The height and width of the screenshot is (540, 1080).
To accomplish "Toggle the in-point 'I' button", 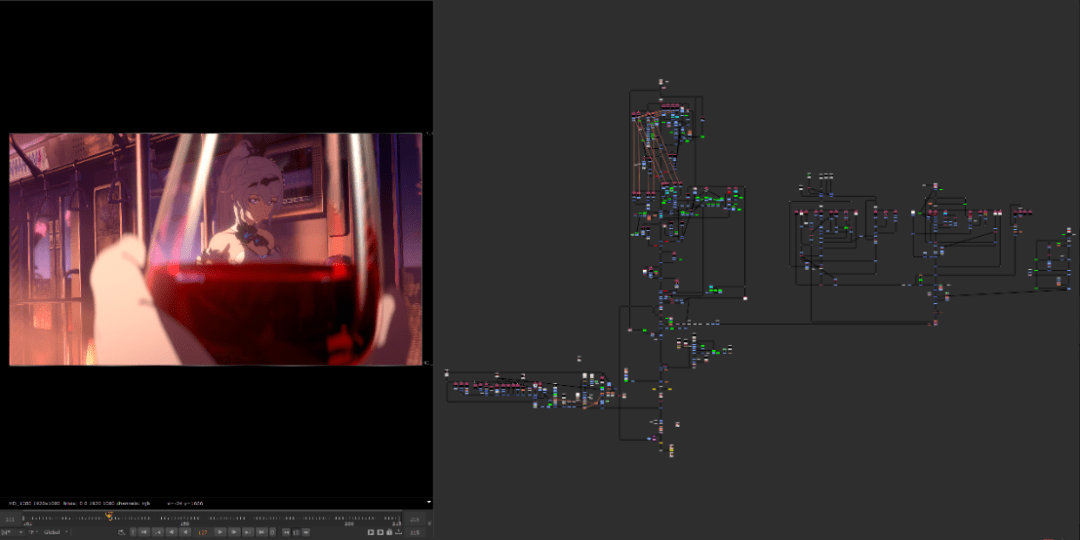I will [133, 532].
